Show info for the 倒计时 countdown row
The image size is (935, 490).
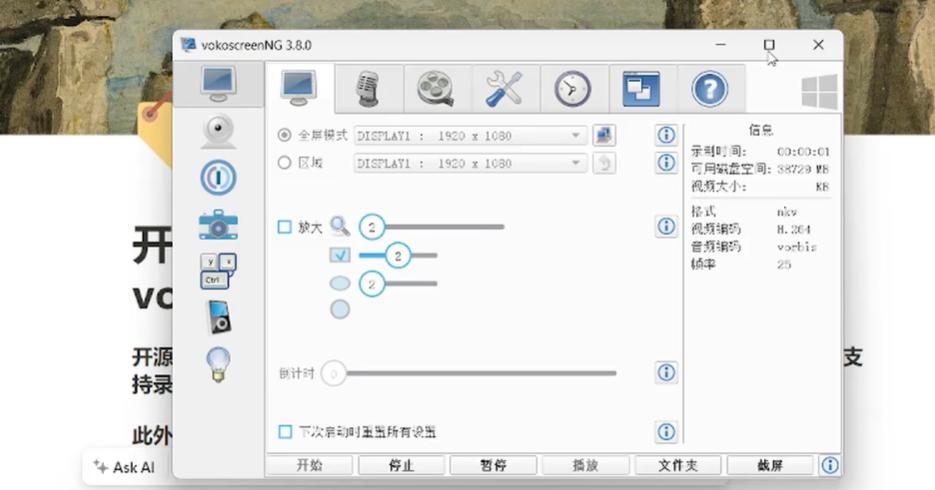coord(666,372)
